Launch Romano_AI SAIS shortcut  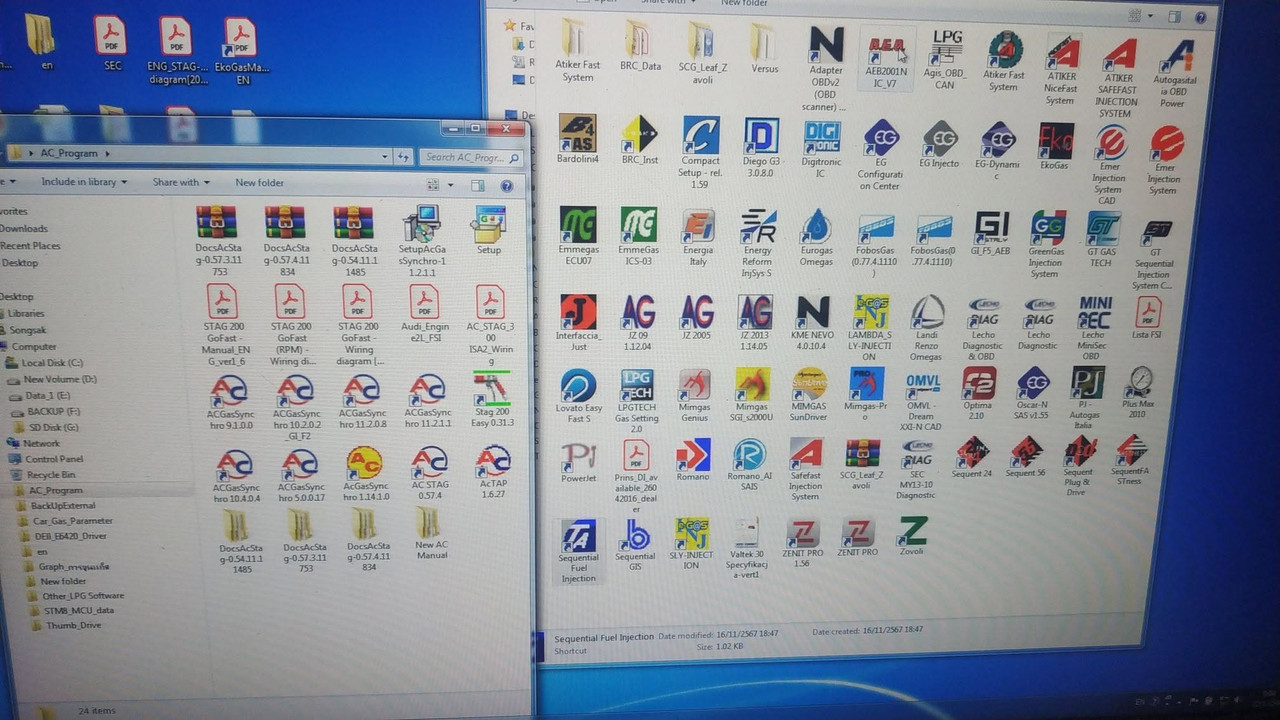749,455
